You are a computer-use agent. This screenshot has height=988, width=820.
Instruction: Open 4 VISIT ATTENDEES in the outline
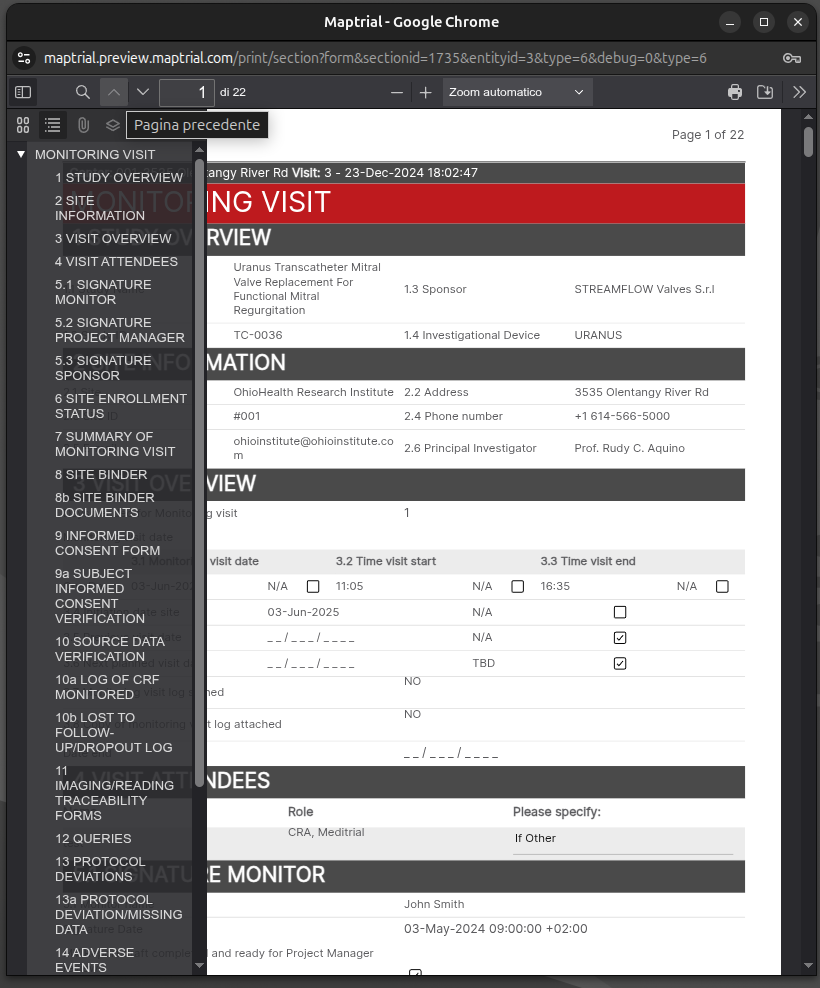(x=116, y=261)
